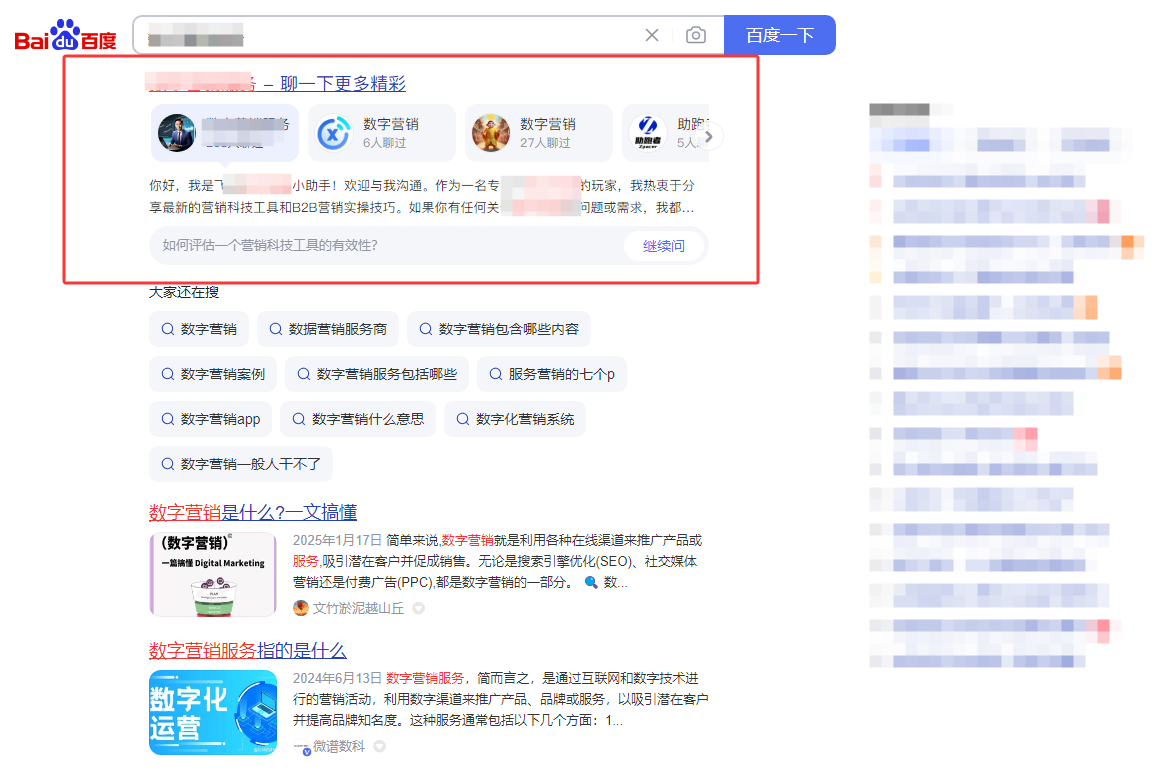Search related term 数字营销一般人干不了

[241, 464]
